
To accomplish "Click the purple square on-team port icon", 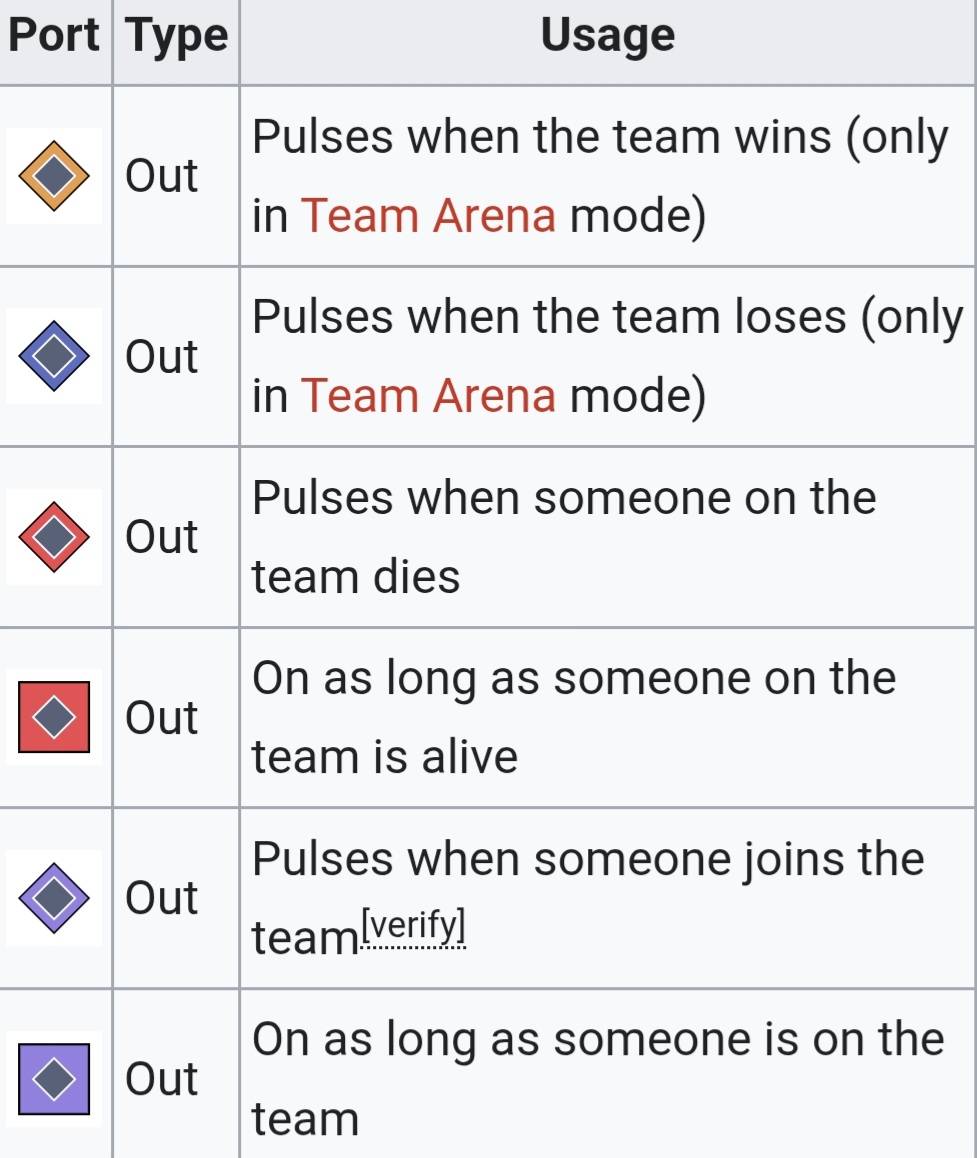I will 54,1078.
